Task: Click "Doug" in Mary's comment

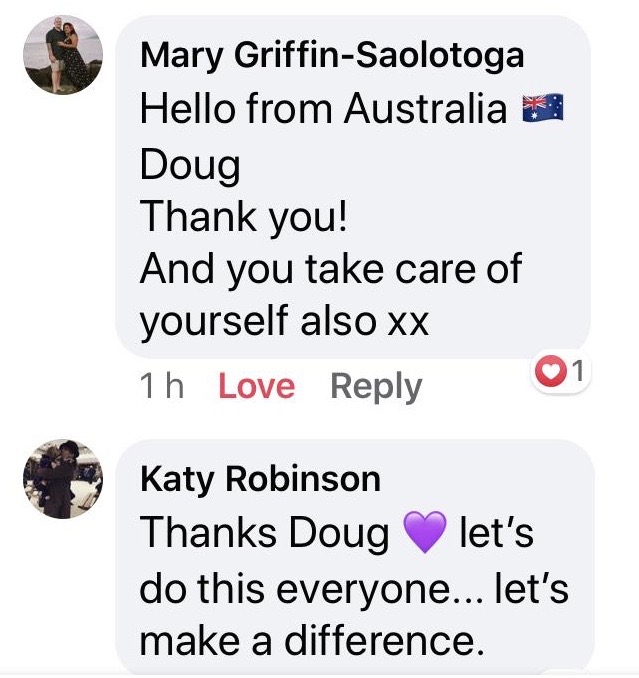Action: pyautogui.click(x=190, y=166)
